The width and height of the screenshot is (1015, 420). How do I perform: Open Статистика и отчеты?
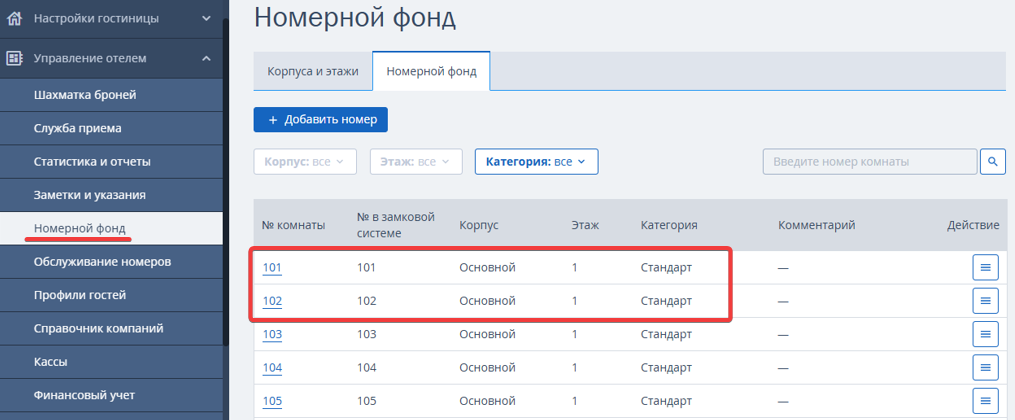point(111,162)
